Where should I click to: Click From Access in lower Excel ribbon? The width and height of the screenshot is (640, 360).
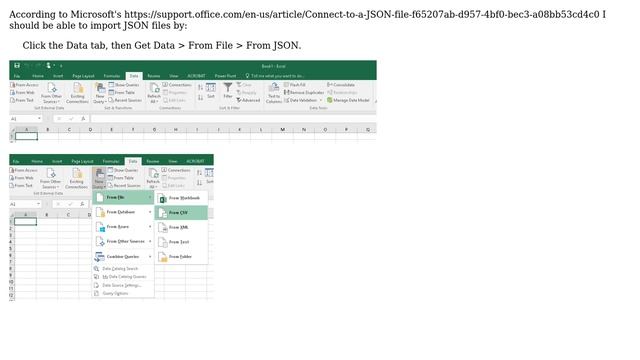[x=24, y=170]
